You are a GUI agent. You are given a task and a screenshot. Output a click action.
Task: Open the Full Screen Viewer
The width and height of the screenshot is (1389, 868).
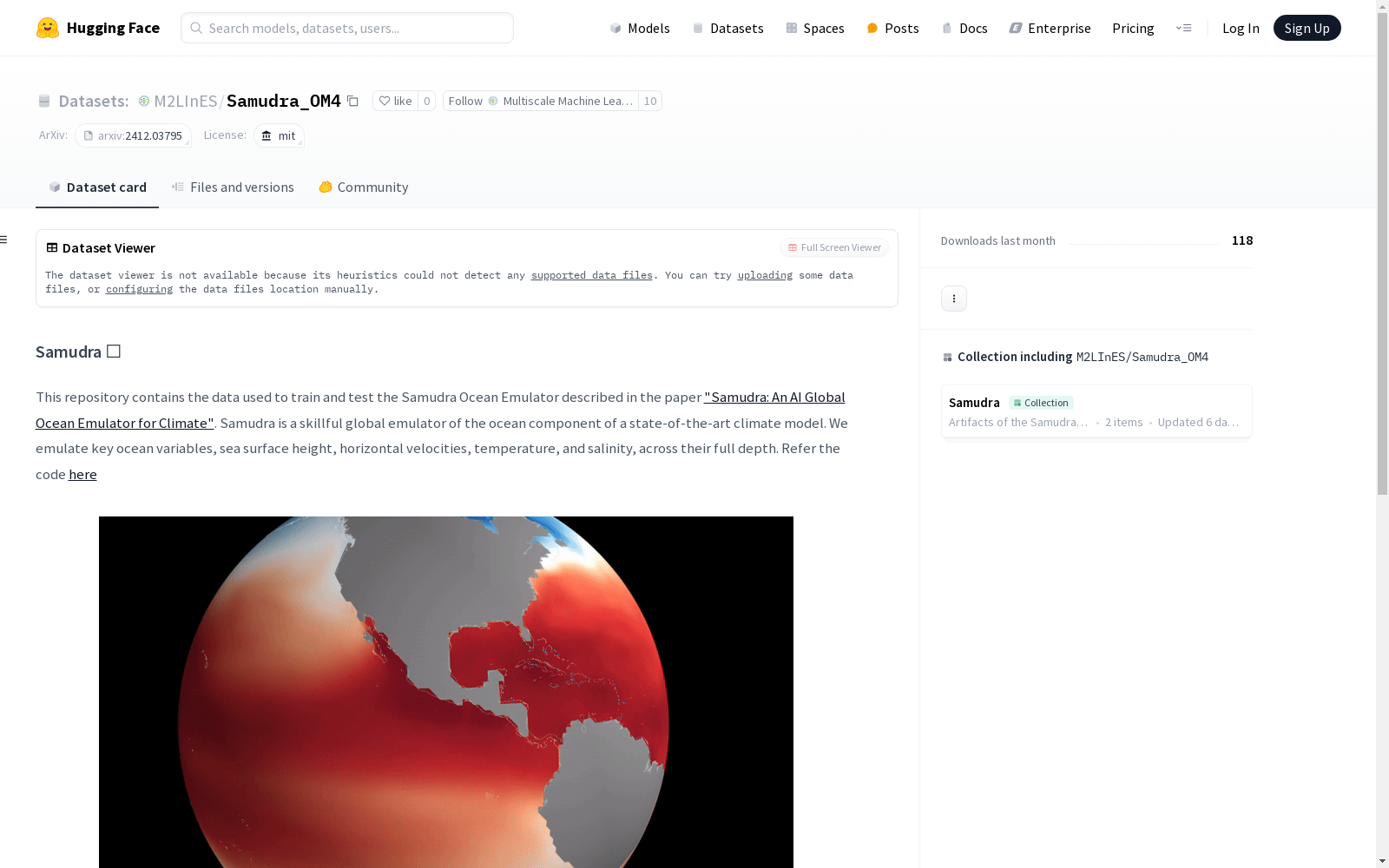(x=834, y=247)
